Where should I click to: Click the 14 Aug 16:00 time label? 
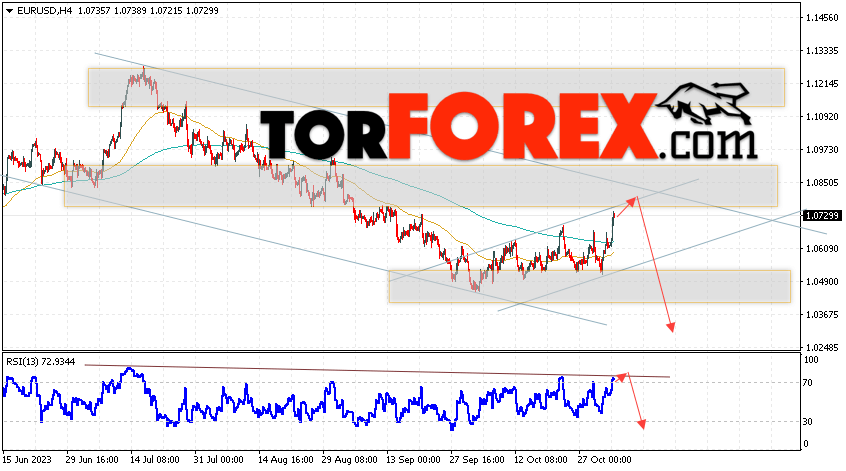pyautogui.click(x=285, y=460)
